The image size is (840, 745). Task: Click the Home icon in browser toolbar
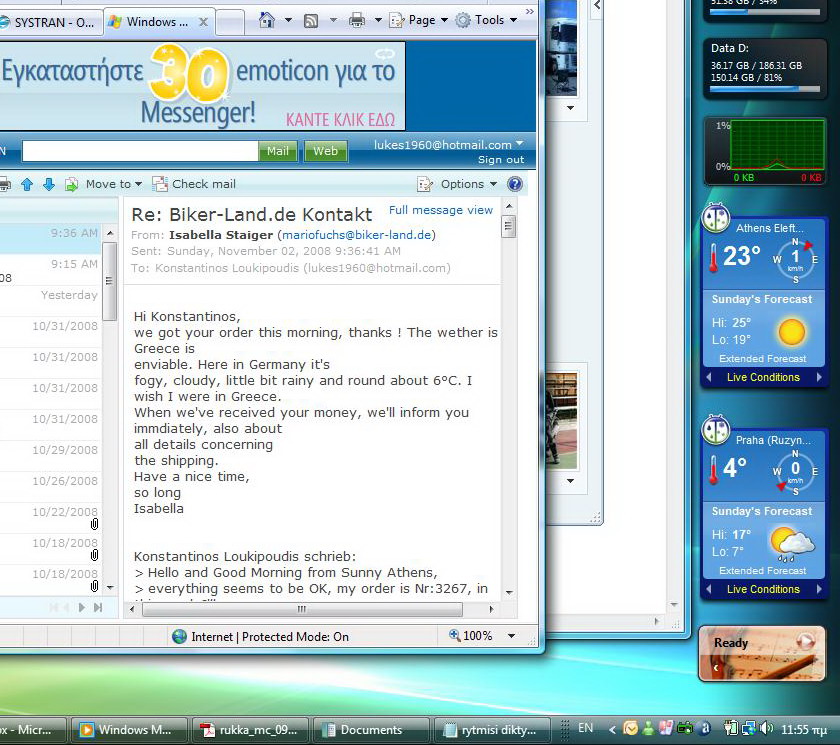tap(267, 20)
